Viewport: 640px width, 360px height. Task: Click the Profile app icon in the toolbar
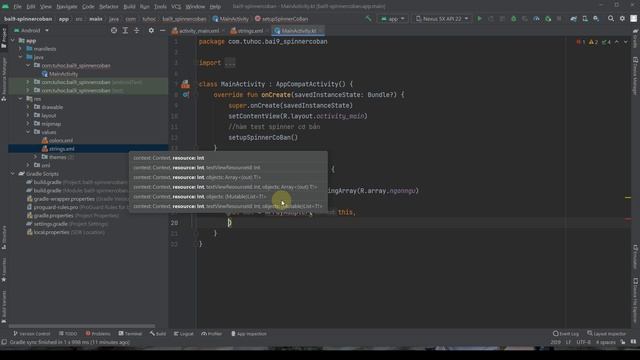(536, 19)
